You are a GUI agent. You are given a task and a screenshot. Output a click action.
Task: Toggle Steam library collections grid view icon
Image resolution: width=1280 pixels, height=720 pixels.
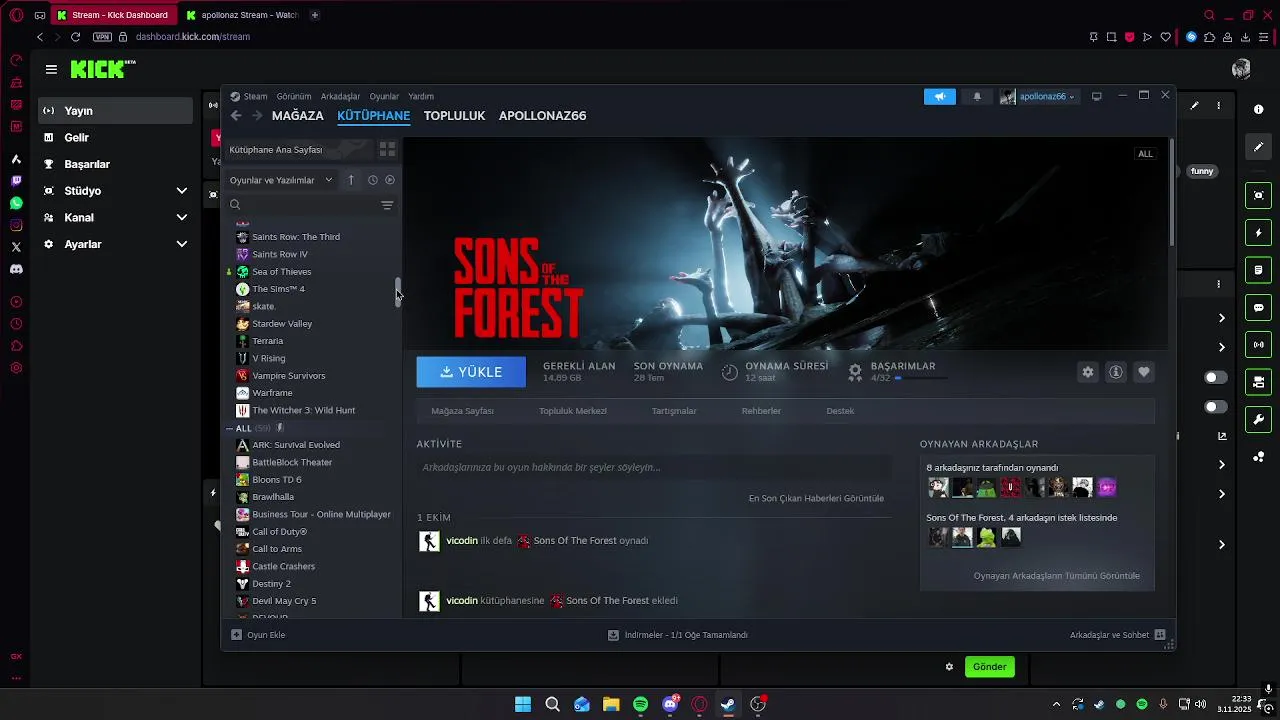point(388,149)
